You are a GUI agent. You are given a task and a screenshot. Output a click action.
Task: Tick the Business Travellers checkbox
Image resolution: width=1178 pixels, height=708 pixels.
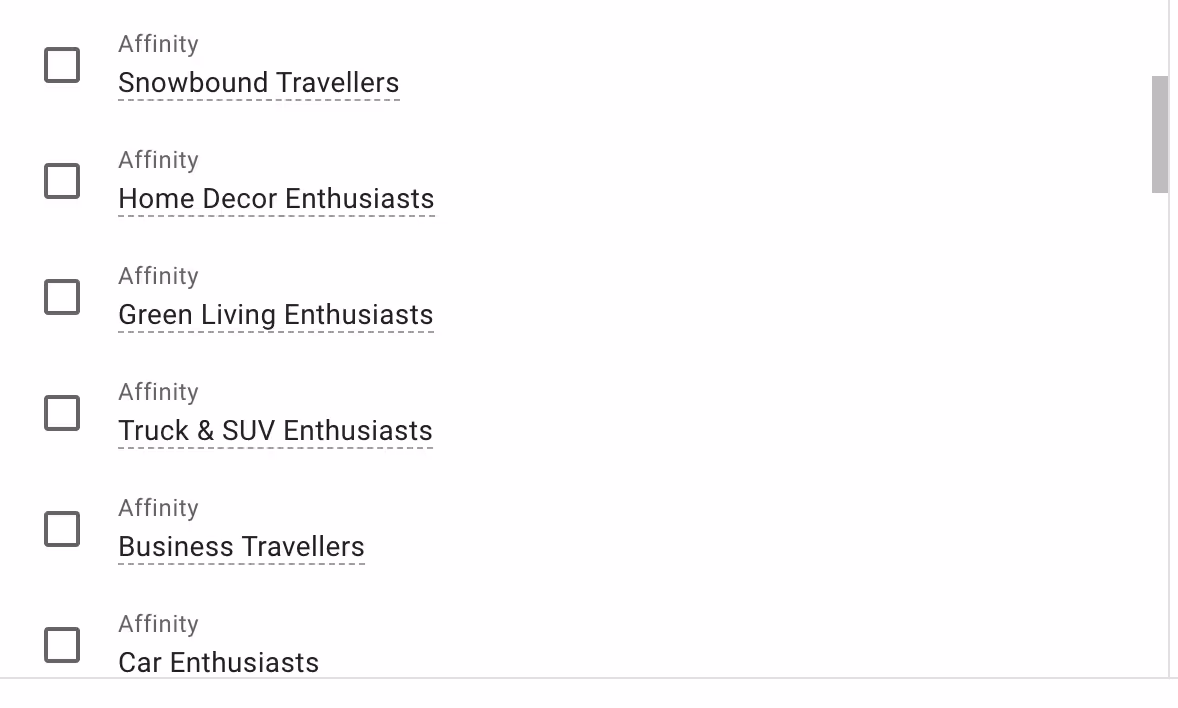coord(62,529)
